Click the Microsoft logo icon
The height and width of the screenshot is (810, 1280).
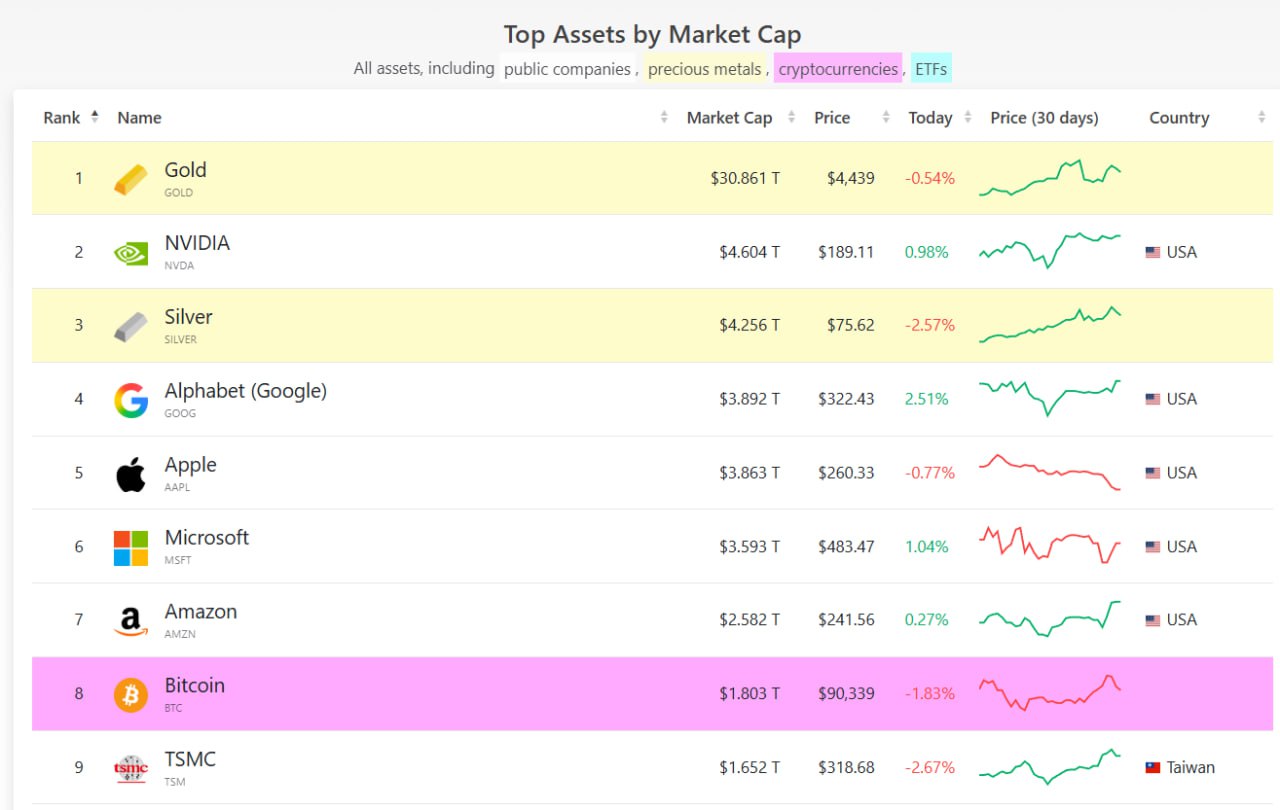tap(131, 548)
